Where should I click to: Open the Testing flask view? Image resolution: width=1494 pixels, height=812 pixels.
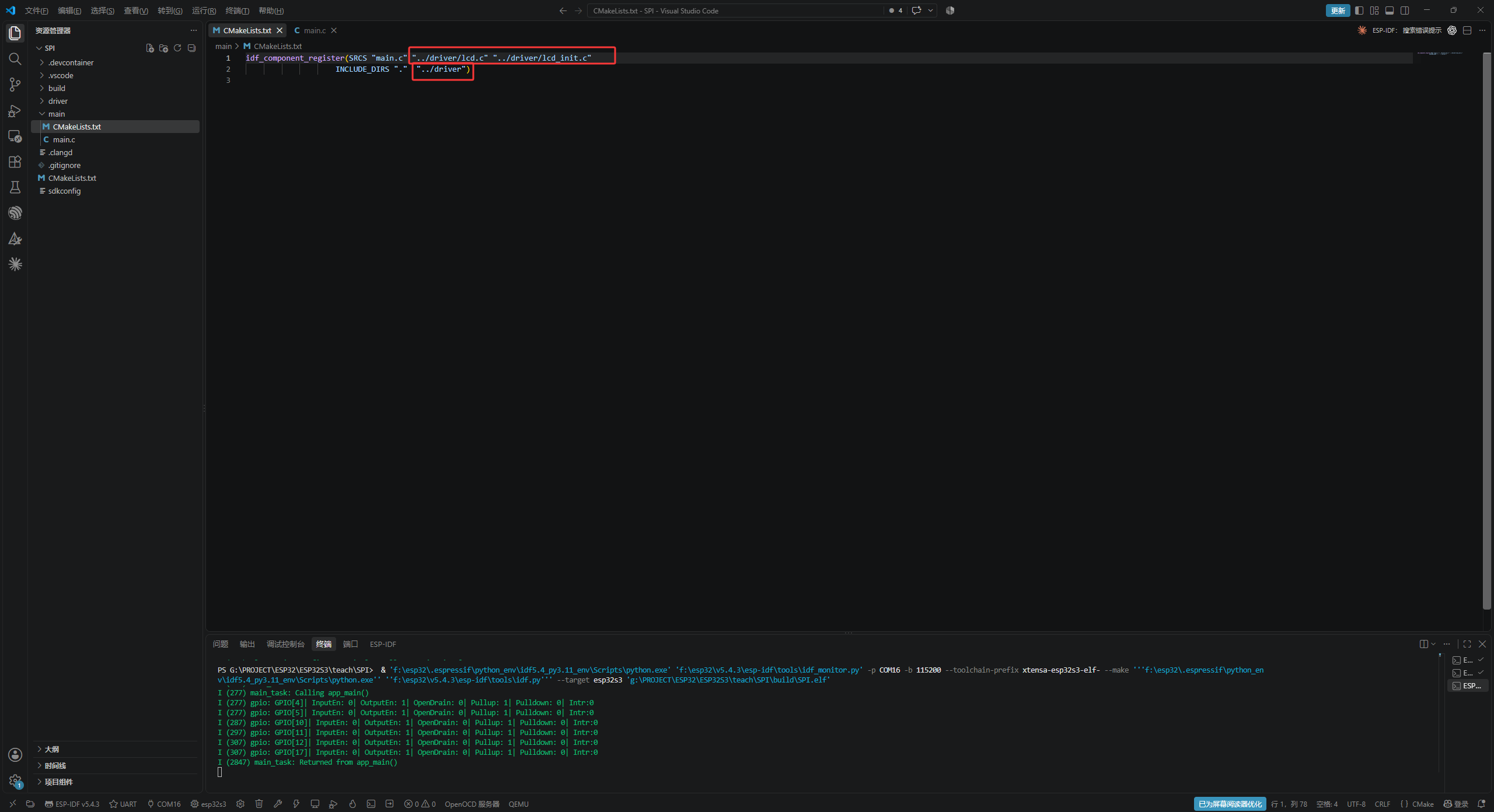15,187
